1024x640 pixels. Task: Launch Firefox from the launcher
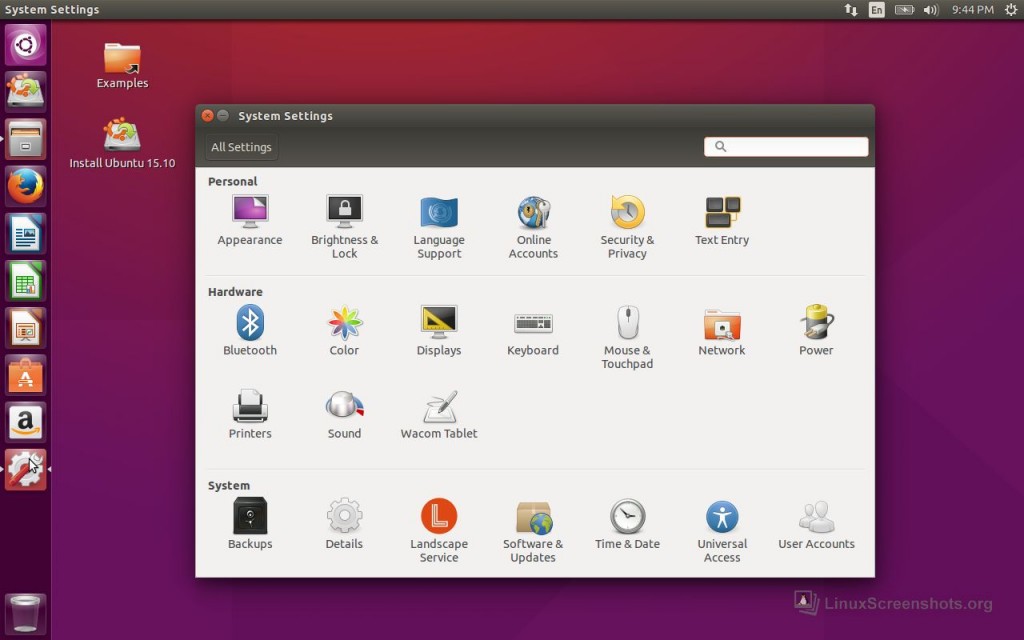point(26,186)
